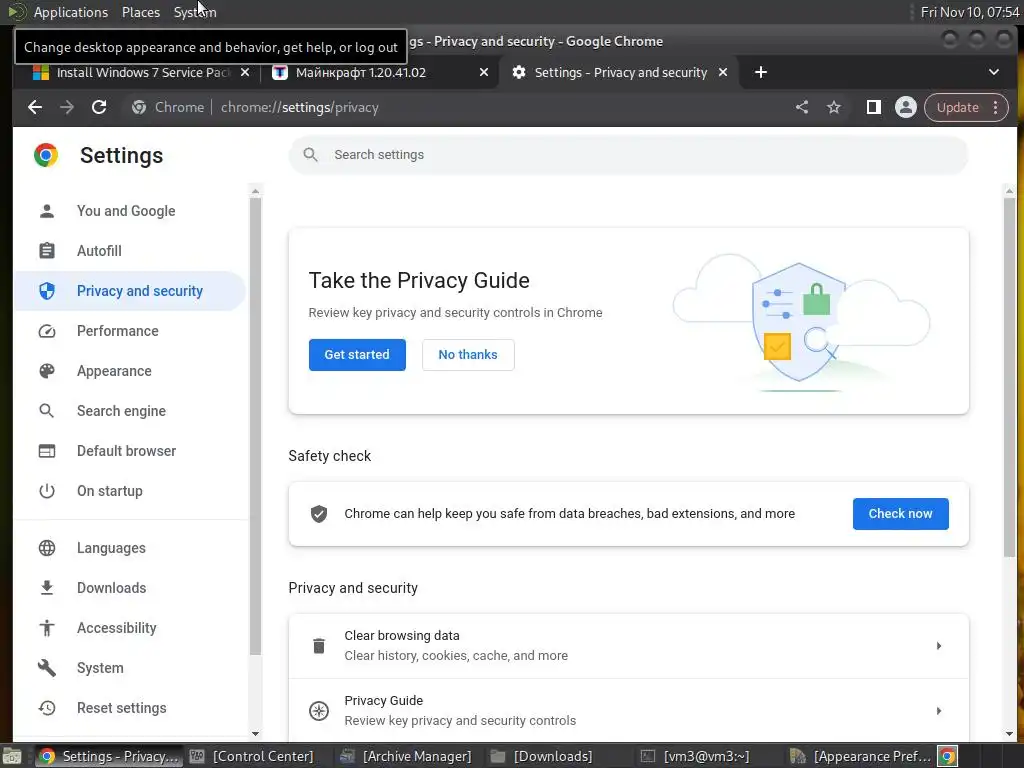Bookmark this page with the star icon
Image resolution: width=1024 pixels, height=768 pixels.
point(834,107)
